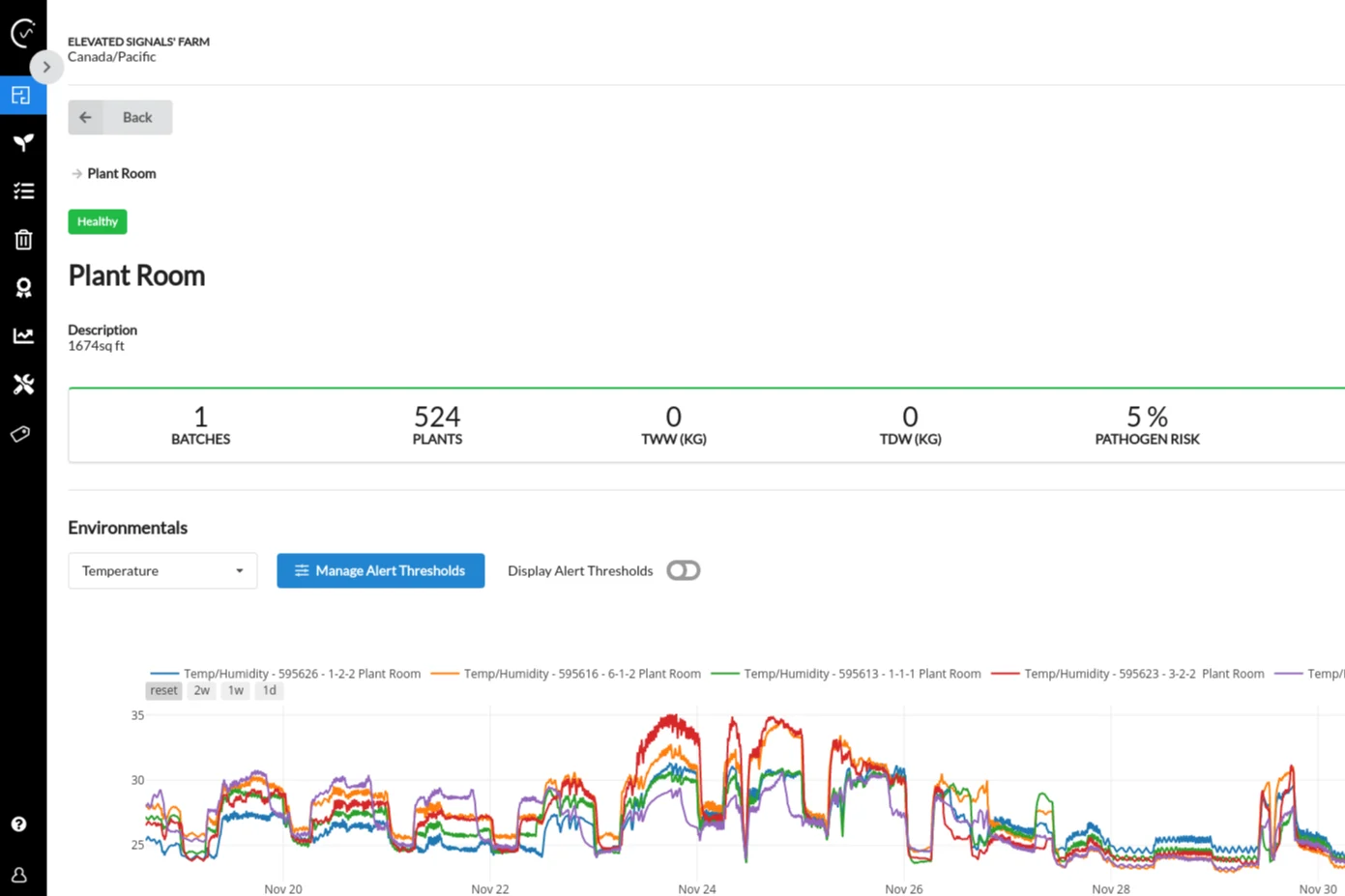Expand the sidebar with the chevron arrow
The width and height of the screenshot is (1345, 896).
tap(46, 67)
